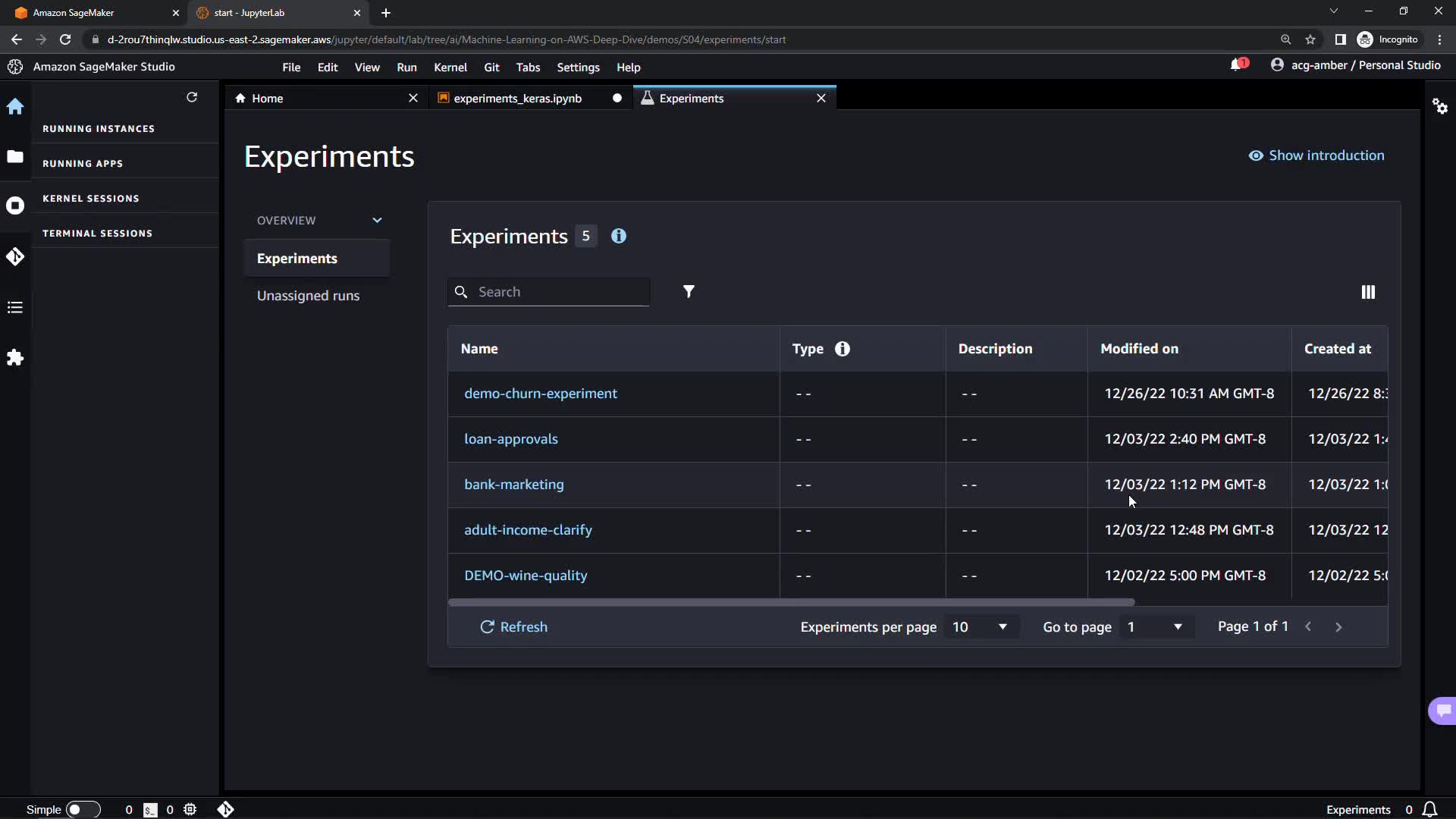Open Experiments per page dropdown
The image size is (1456, 819).
click(980, 627)
